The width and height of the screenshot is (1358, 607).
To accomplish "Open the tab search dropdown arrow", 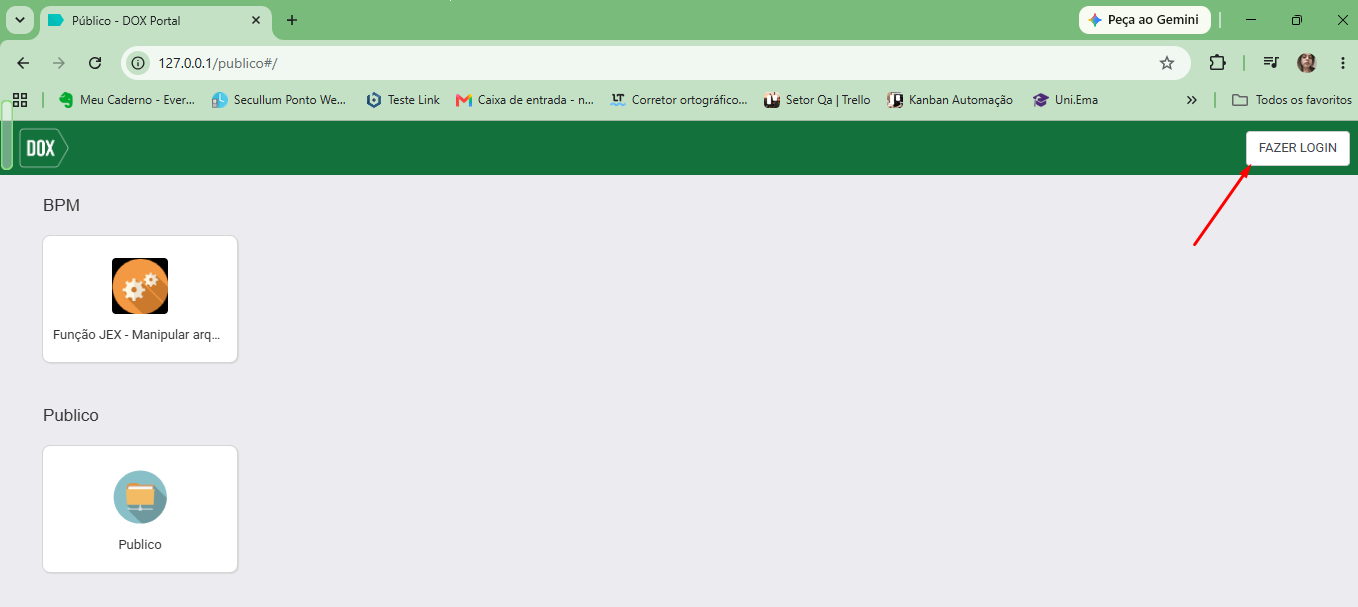I will pyautogui.click(x=20, y=20).
